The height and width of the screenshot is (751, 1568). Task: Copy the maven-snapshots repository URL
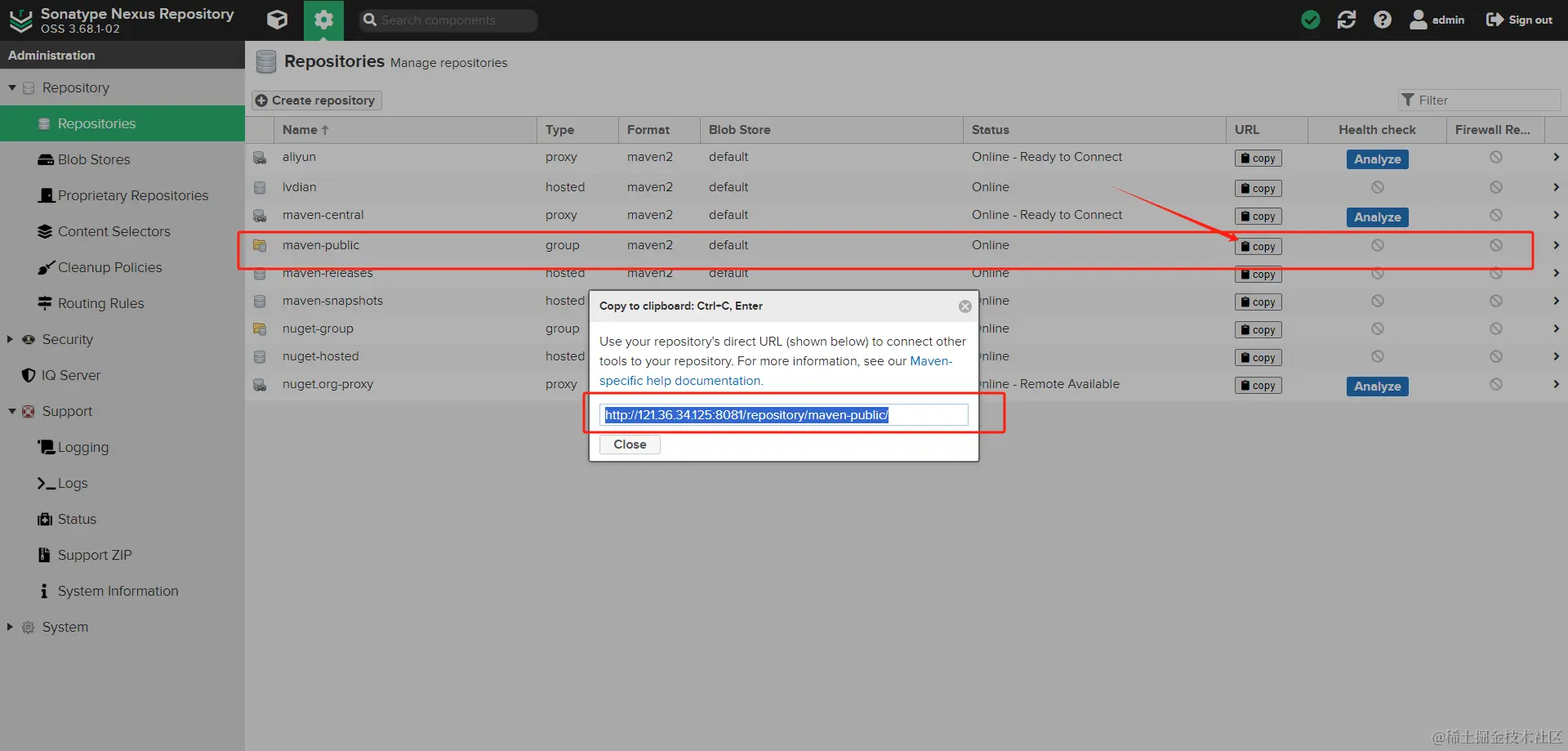coord(1258,302)
